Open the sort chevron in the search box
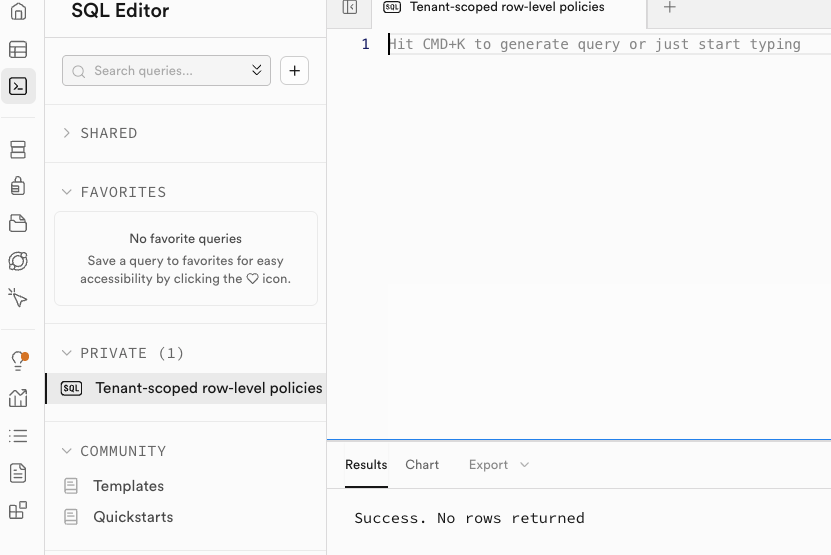 [x=257, y=71]
